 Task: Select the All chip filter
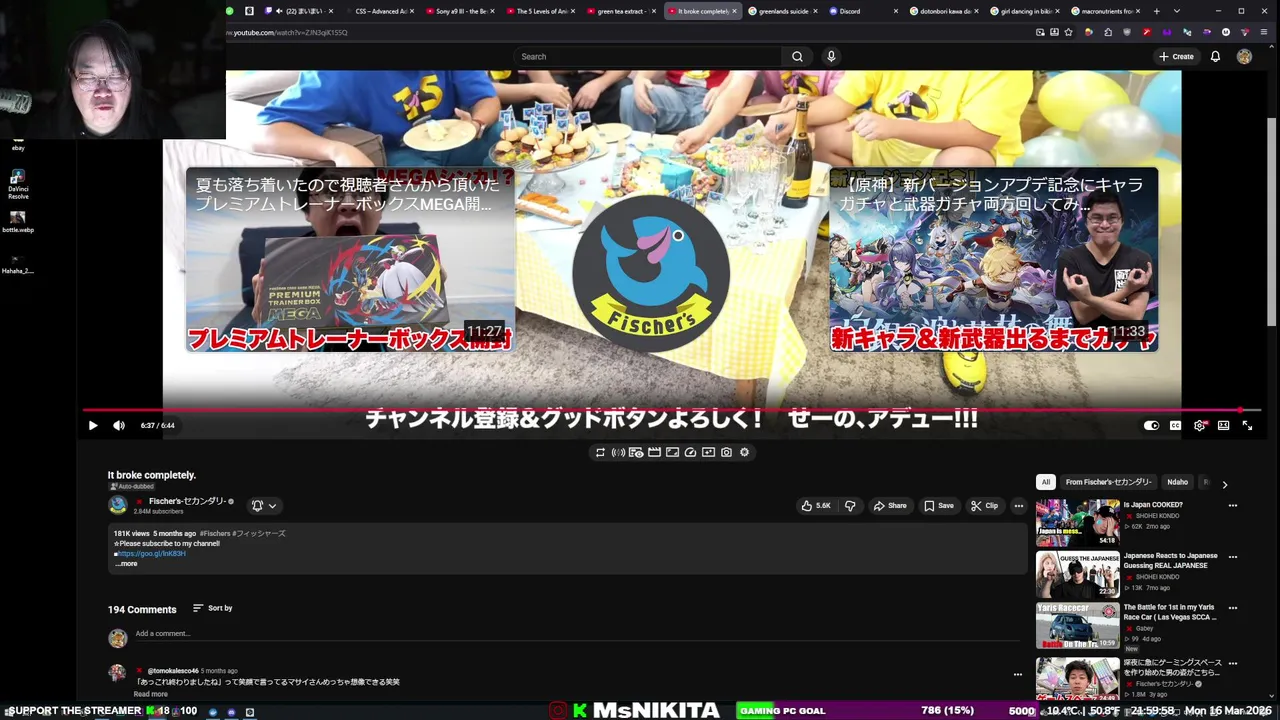click(1045, 482)
